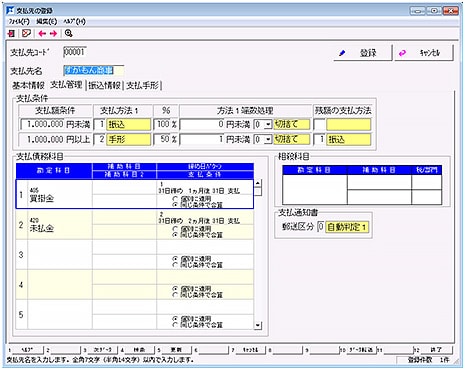The height and width of the screenshot is (370, 465).
Task: Select 同じ条件で合算 radio in row 4
Action: pyautogui.click(x=175, y=295)
